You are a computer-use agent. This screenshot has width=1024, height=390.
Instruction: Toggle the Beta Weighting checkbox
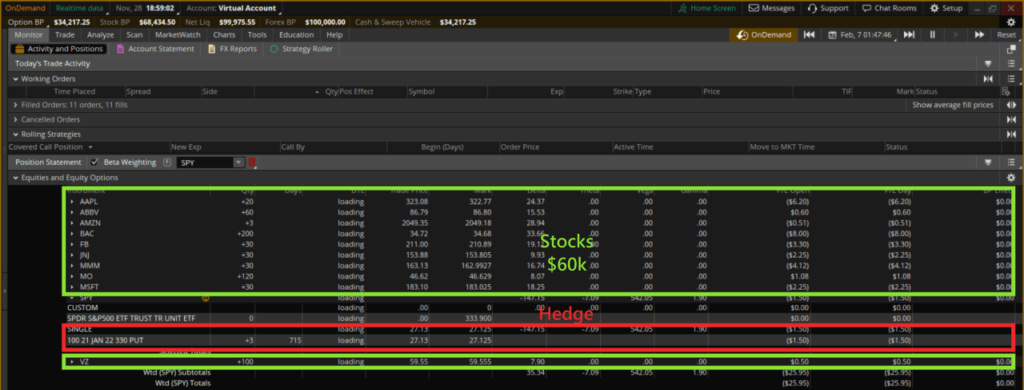pos(94,162)
